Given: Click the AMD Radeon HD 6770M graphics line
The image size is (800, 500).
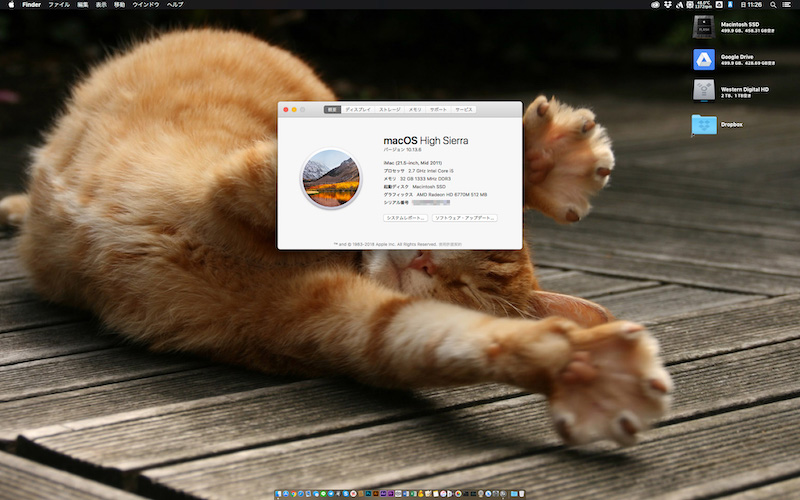Looking at the screenshot, I should tap(435, 195).
